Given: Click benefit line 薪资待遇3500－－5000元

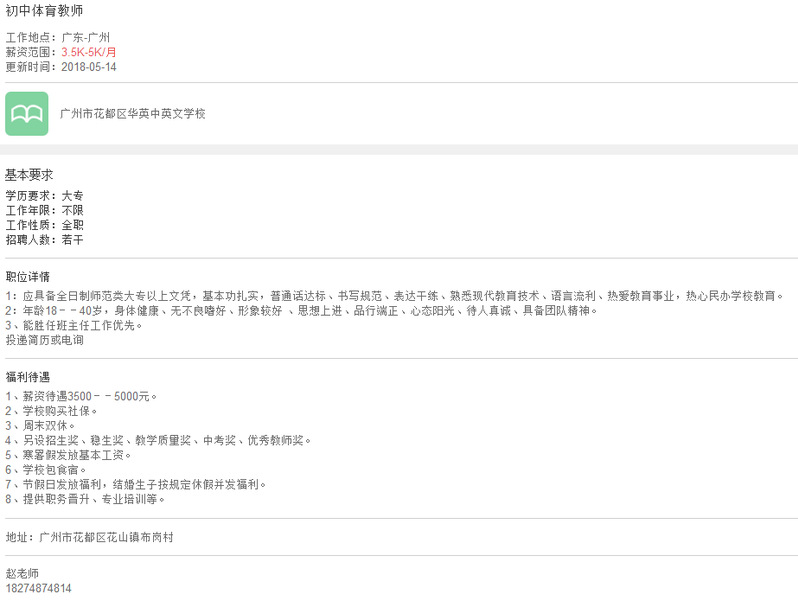Looking at the screenshot, I should (x=81, y=396).
